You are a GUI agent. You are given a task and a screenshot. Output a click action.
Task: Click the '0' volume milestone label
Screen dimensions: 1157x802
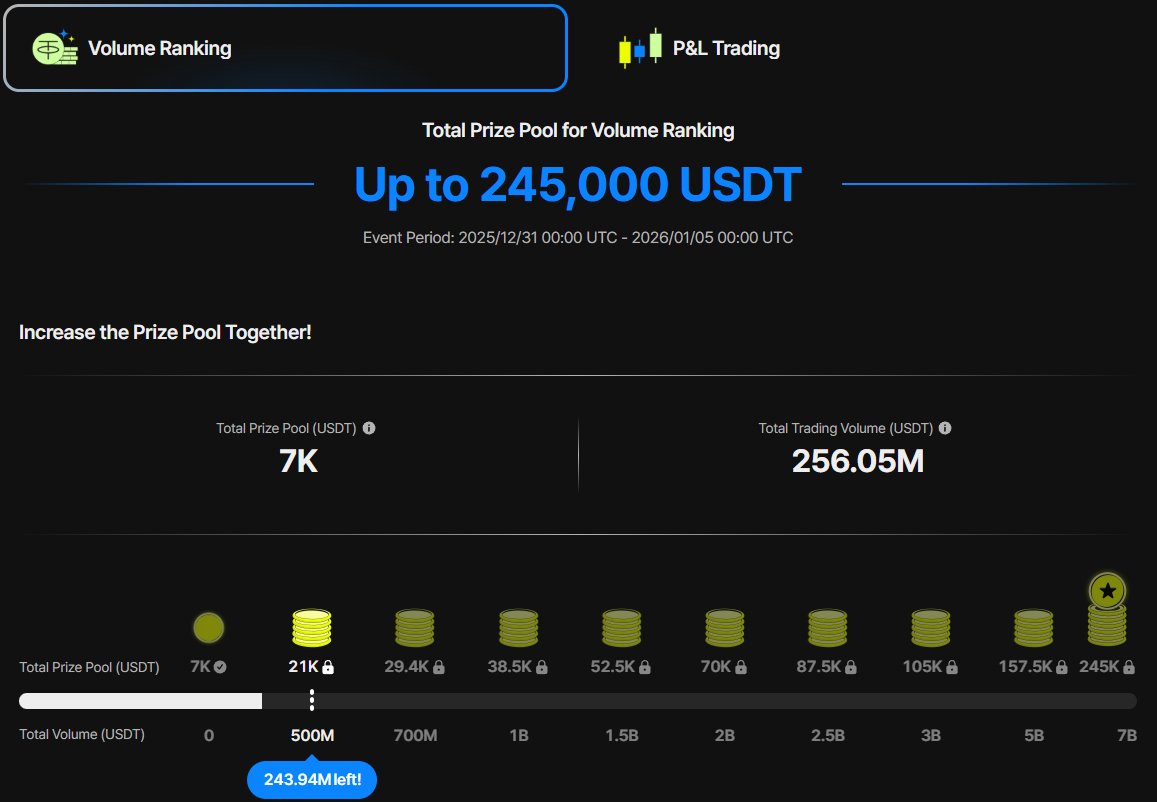[x=209, y=736]
